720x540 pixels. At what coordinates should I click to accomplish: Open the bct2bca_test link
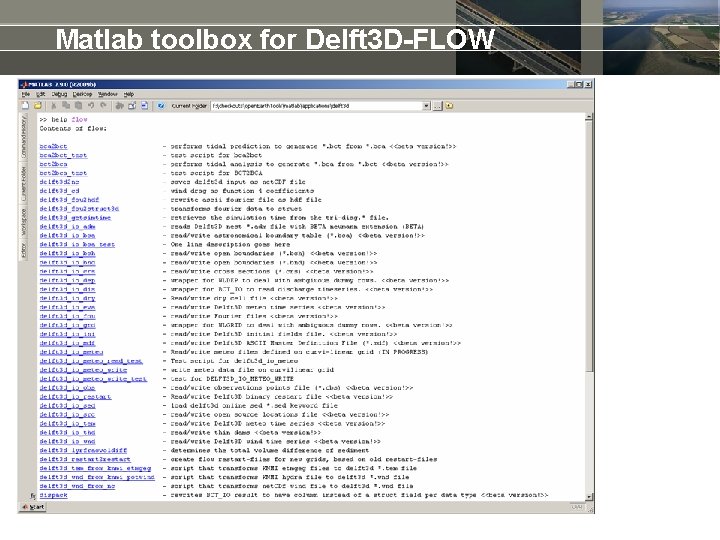coord(63,173)
